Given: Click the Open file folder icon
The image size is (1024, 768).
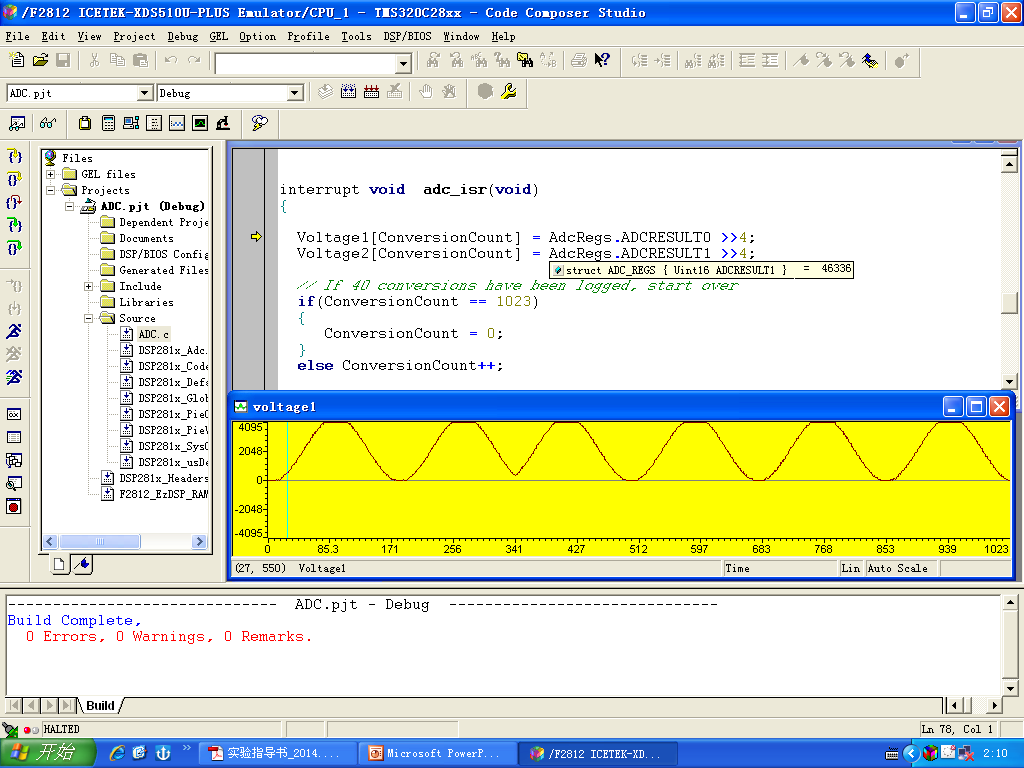Looking at the screenshot, I should (40, 61).
